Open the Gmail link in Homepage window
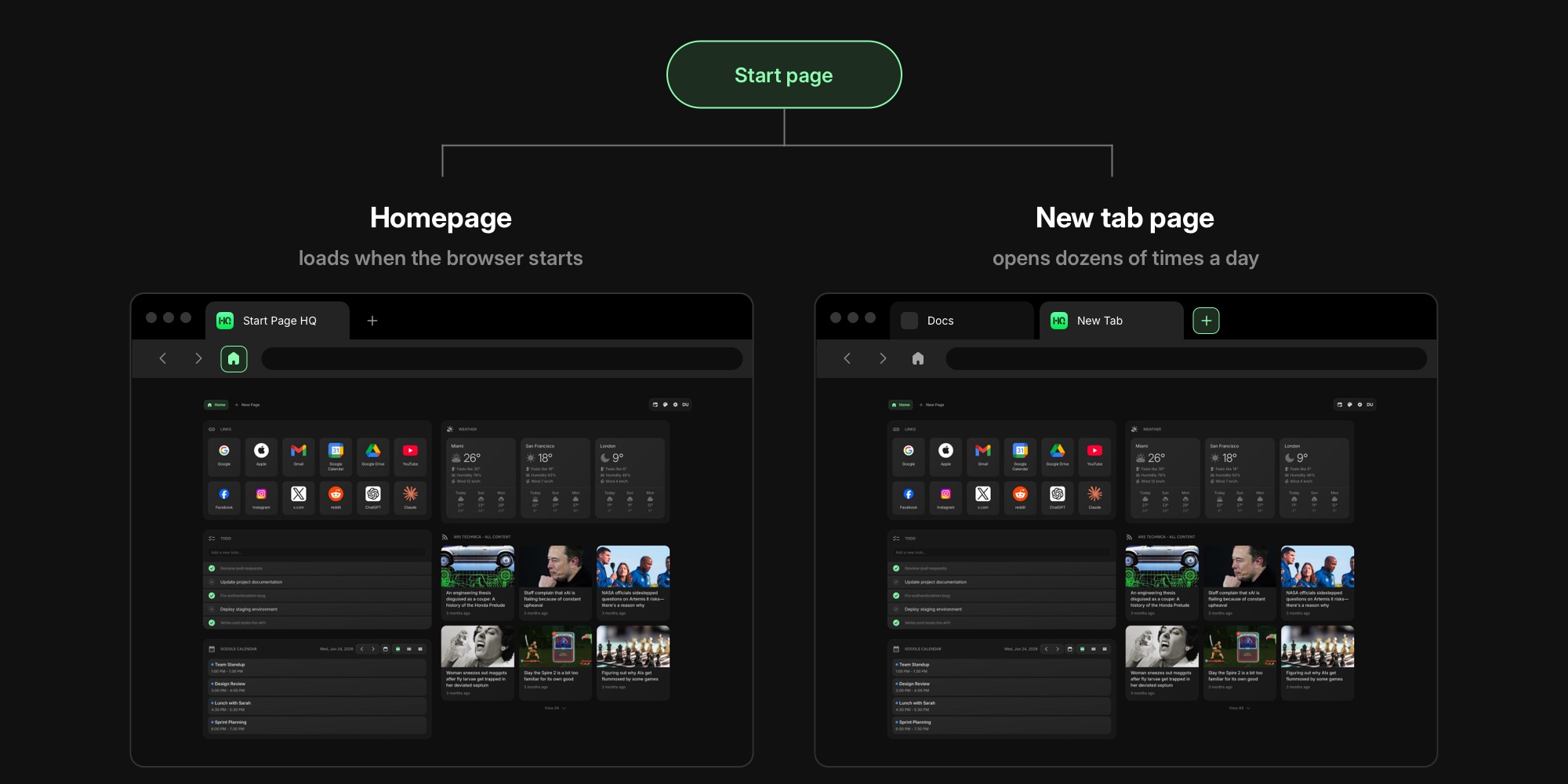Image resolution: width=1568 pixels, height=784 pixels. 299,456
